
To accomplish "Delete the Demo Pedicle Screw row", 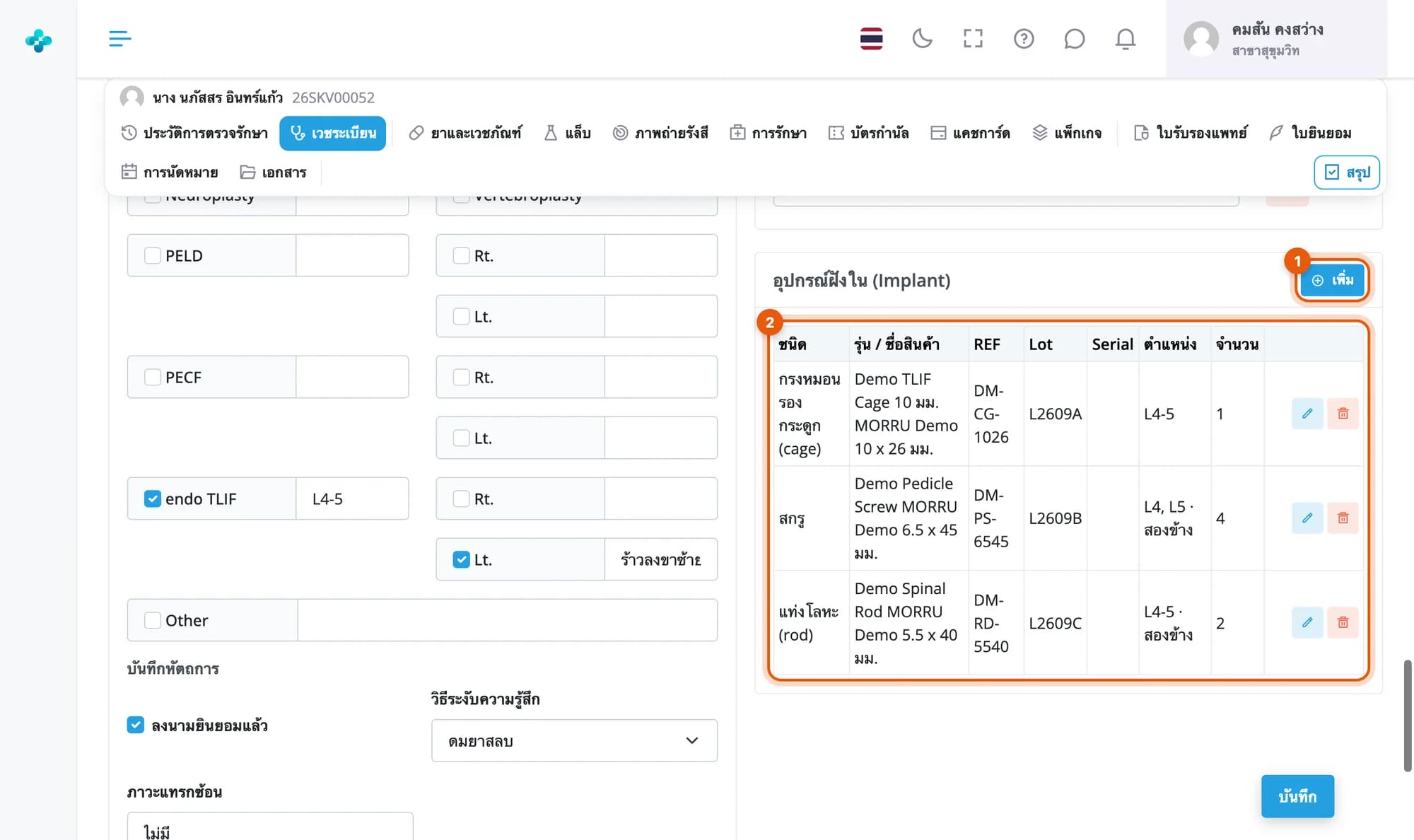I will tap(1343, 518).
